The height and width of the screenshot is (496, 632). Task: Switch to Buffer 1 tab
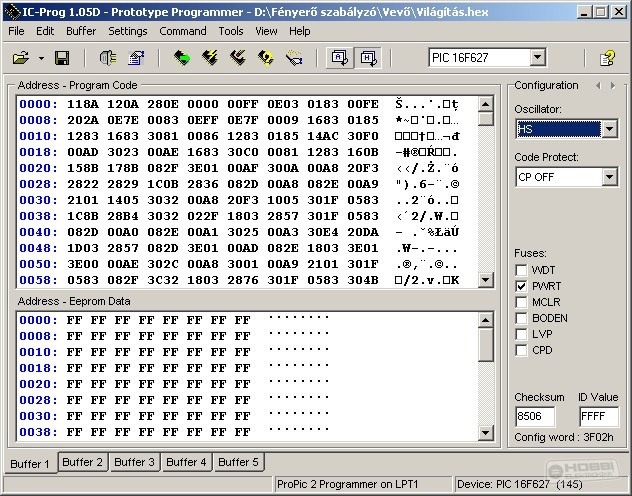(x=30, y=464)
